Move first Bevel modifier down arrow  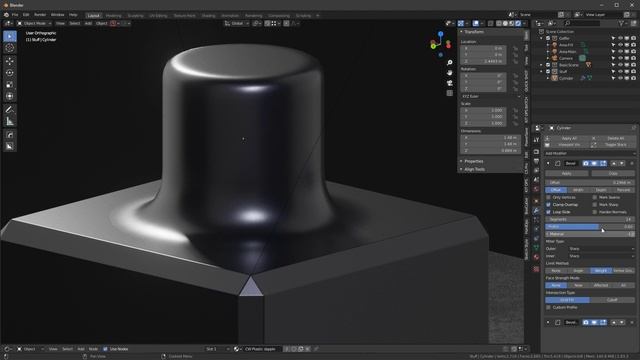[x=622, y=163]
